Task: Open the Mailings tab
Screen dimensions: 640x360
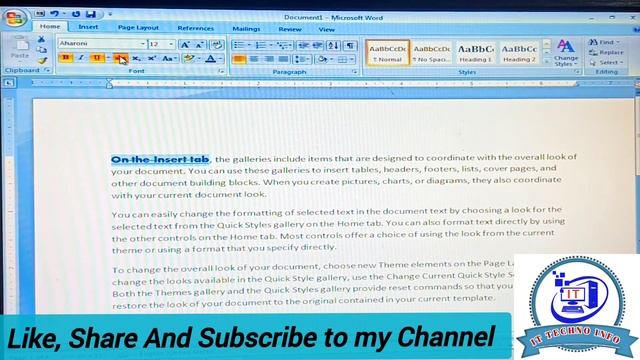Action: 246,29
